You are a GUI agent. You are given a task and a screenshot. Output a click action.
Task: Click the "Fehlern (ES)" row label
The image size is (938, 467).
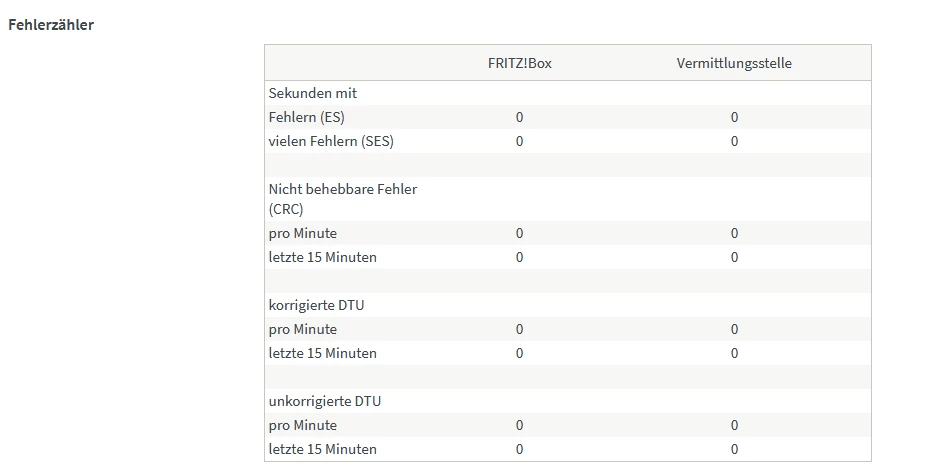[x=307, y=117]
